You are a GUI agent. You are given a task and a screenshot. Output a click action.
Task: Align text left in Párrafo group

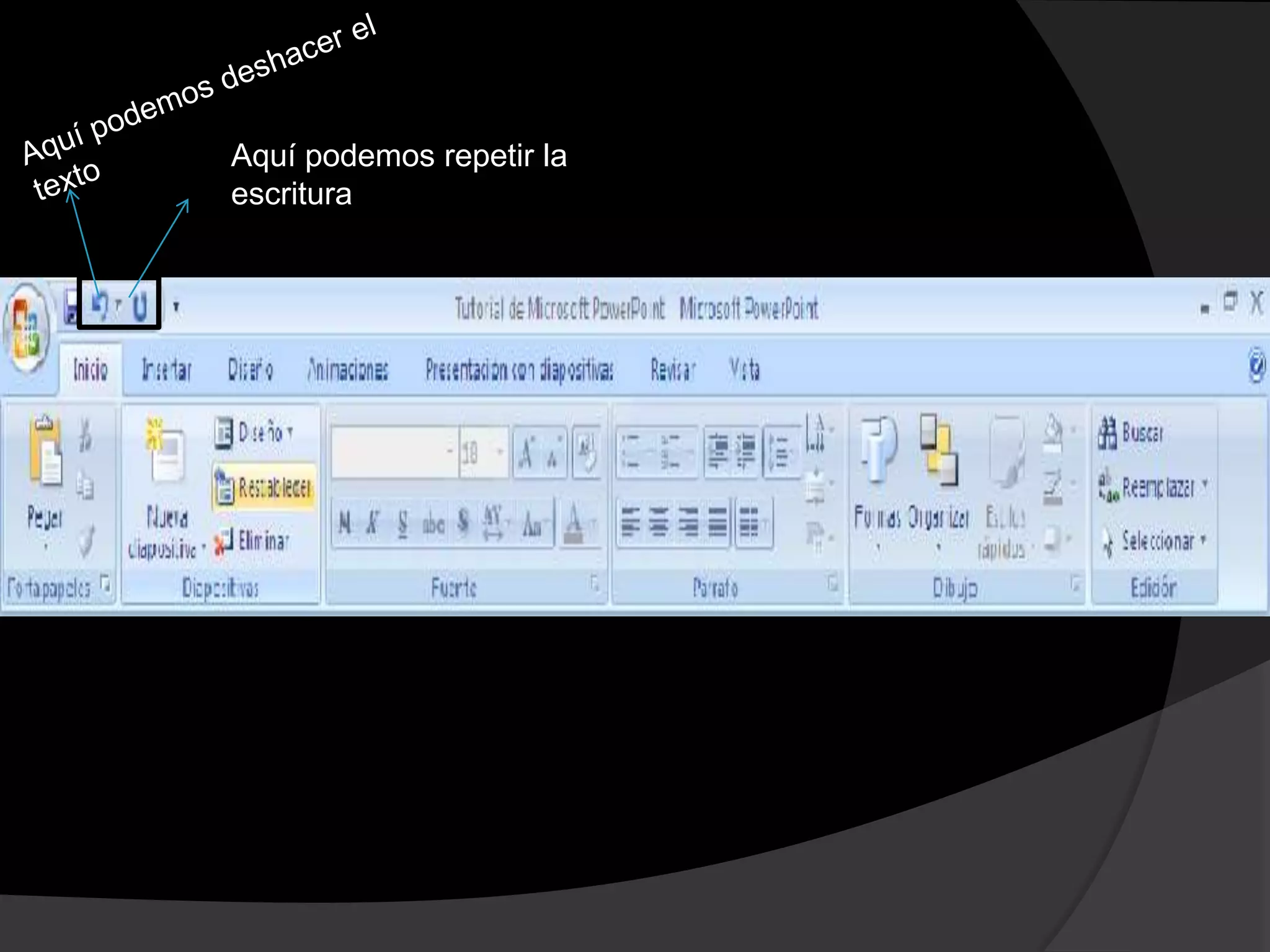[631, 524]
